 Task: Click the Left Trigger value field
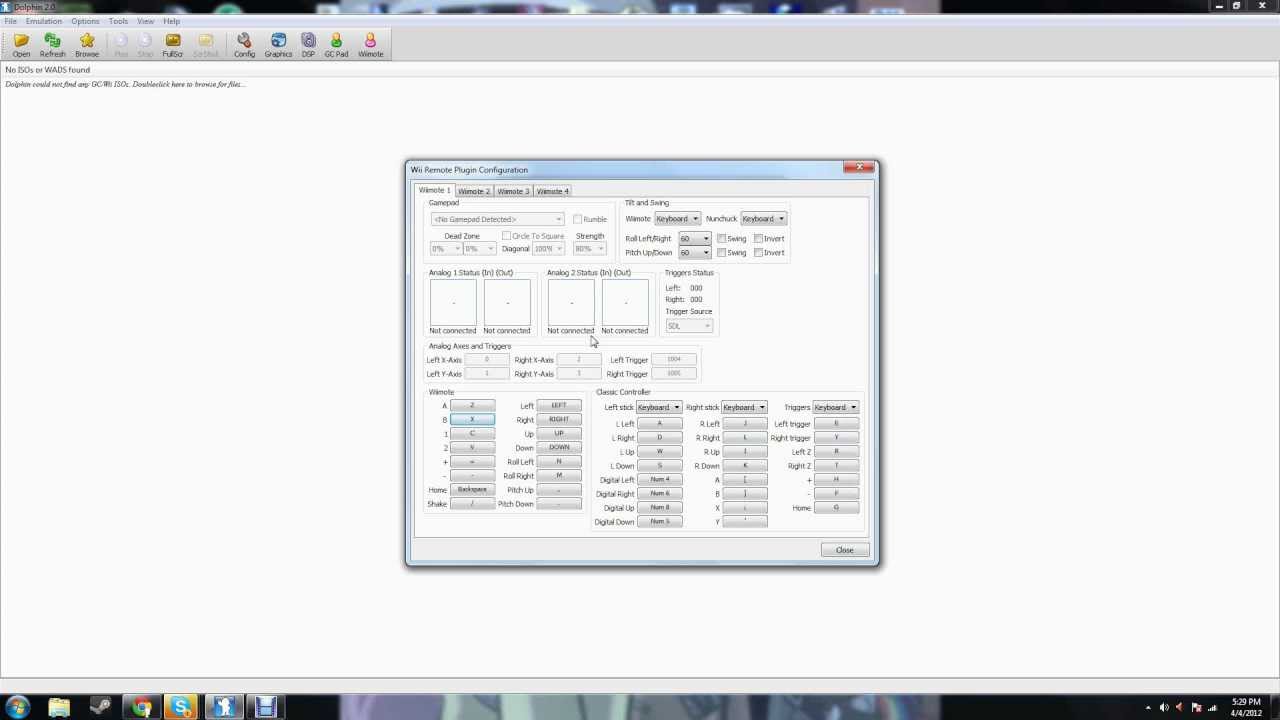click(673, 360)
